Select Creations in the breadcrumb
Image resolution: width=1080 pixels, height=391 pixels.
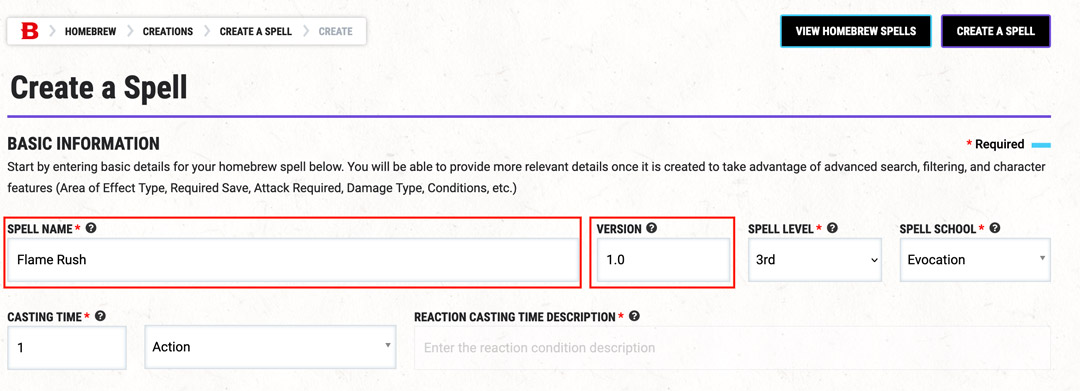[x=168, y=31]
